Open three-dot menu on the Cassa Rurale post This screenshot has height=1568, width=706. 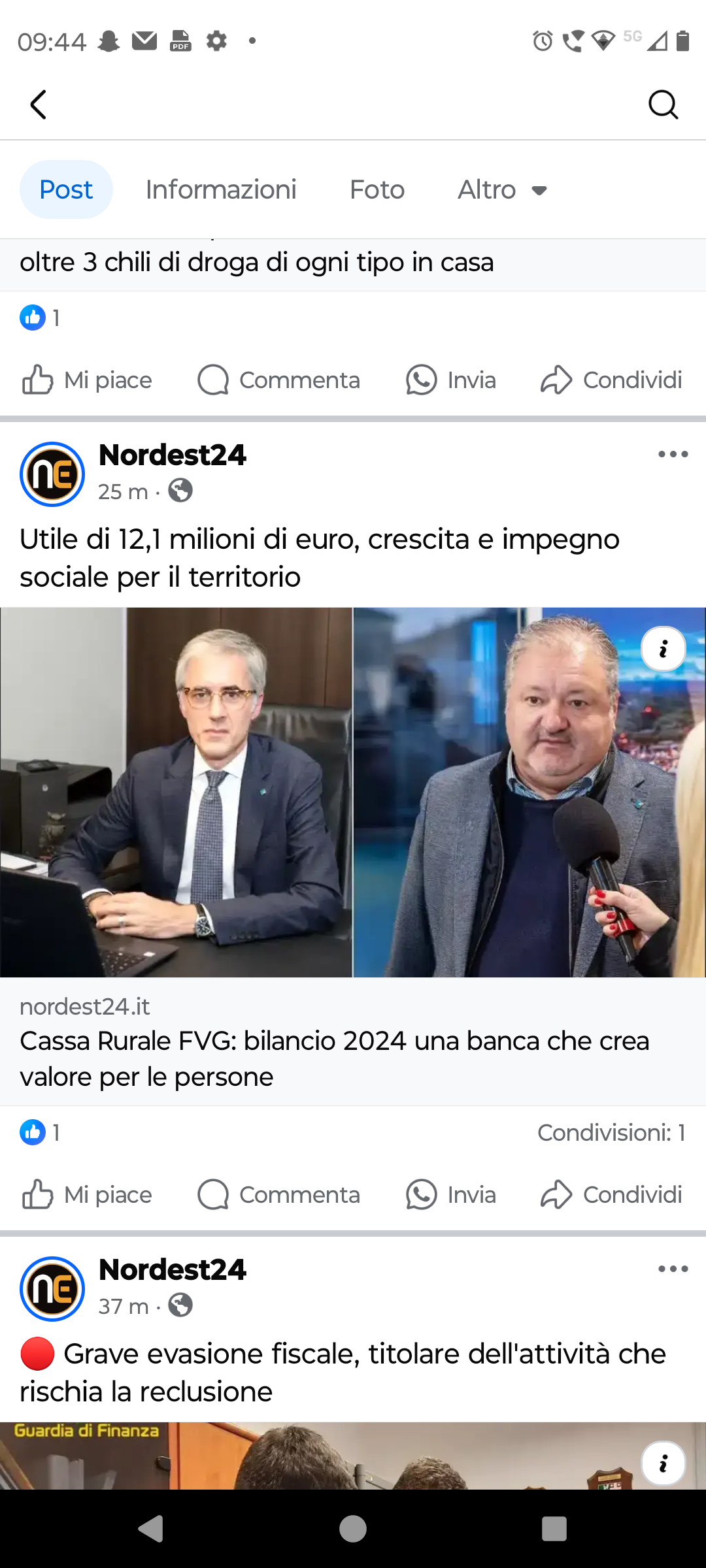[673, 454]
